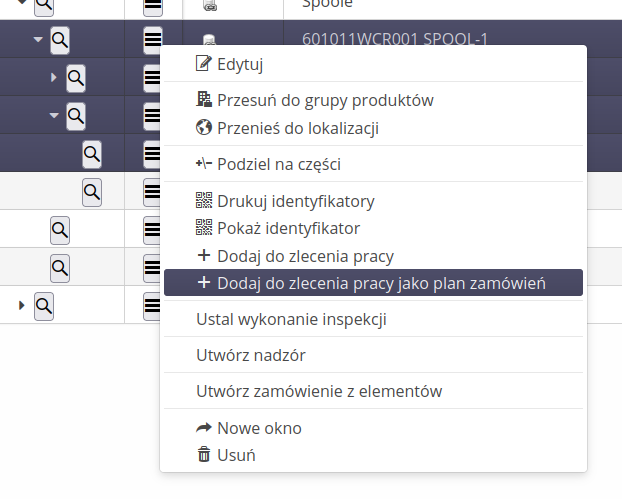Choose Utwórz zamówienie z elementów
The height and width of the screenshot is (499, 622).
coord(319,392)
